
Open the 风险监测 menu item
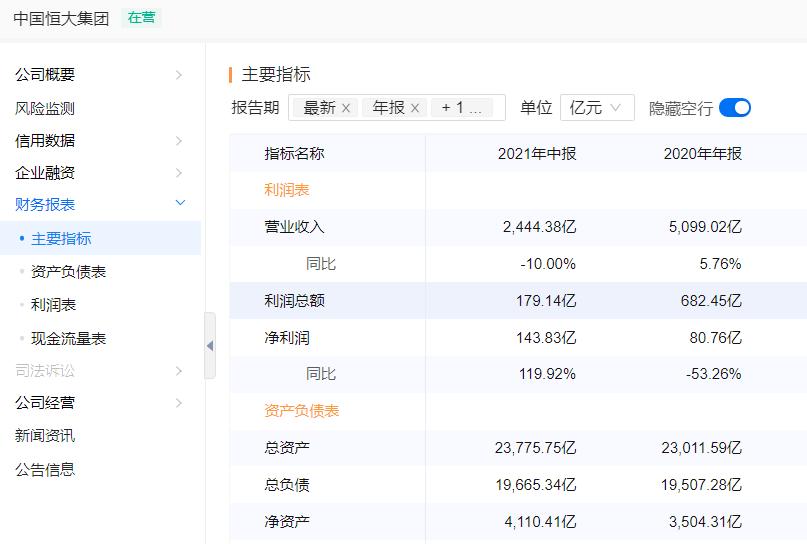[45, 108]
